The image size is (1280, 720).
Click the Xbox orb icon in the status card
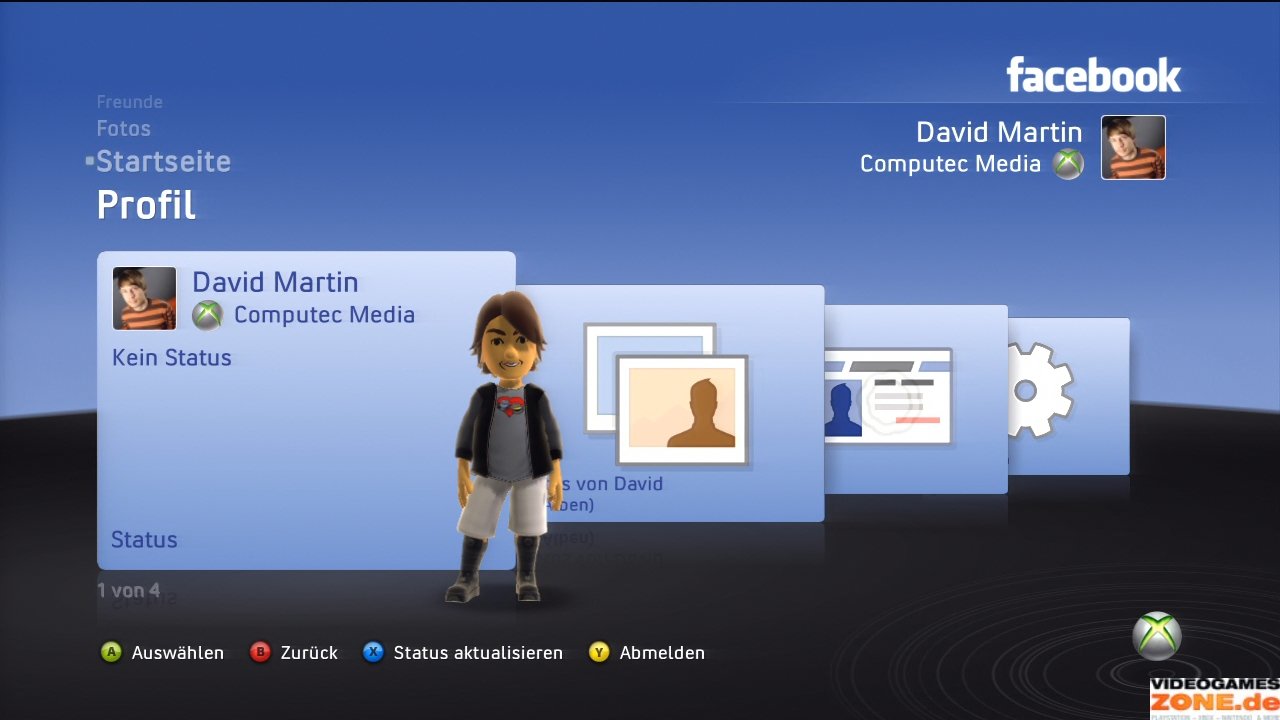[x=207, y=315]
